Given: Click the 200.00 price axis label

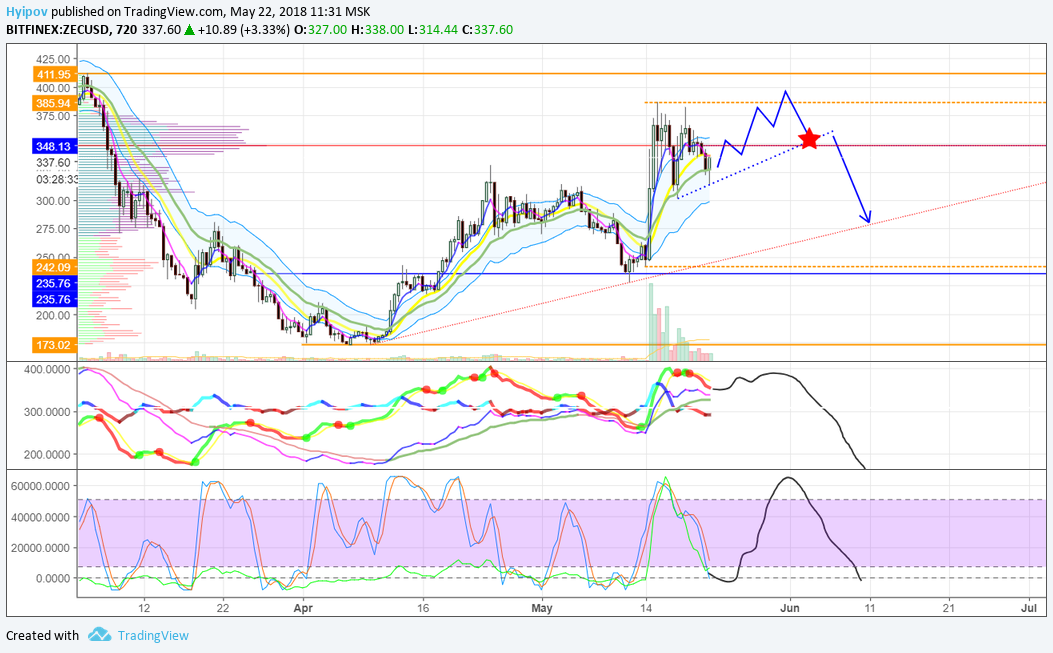Looking at the screenshot, I should pos(53,315).
